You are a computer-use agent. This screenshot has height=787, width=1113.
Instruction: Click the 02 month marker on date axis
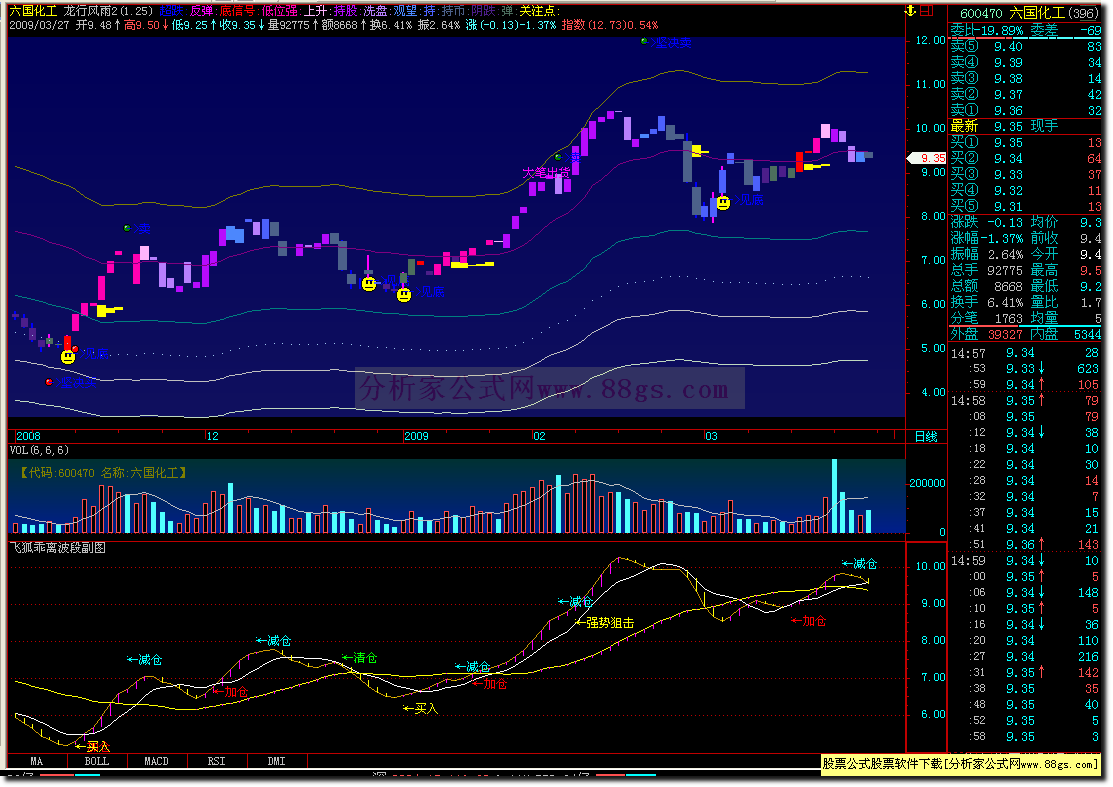tap(539, 436)
